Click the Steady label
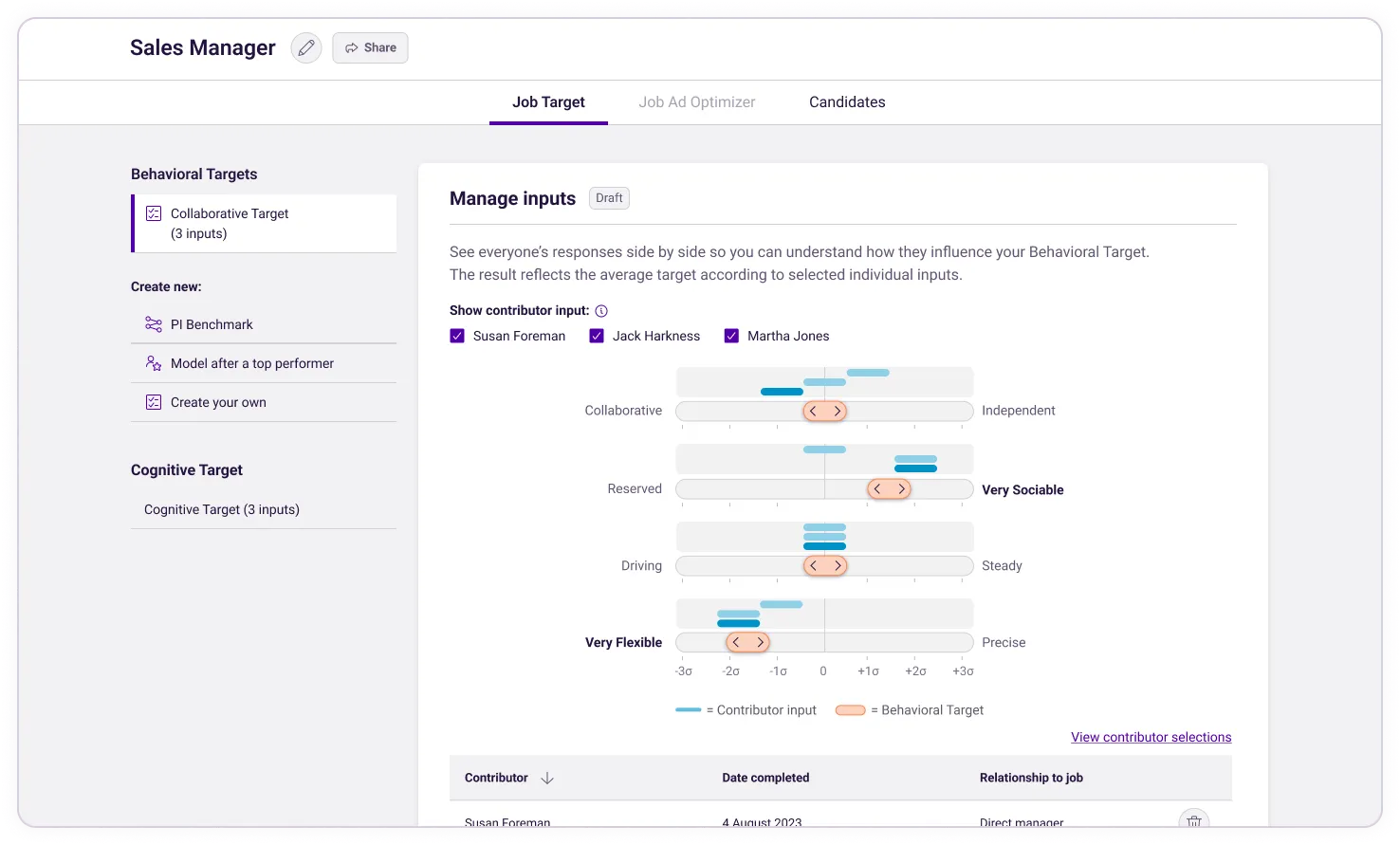 coord(1002,566)
